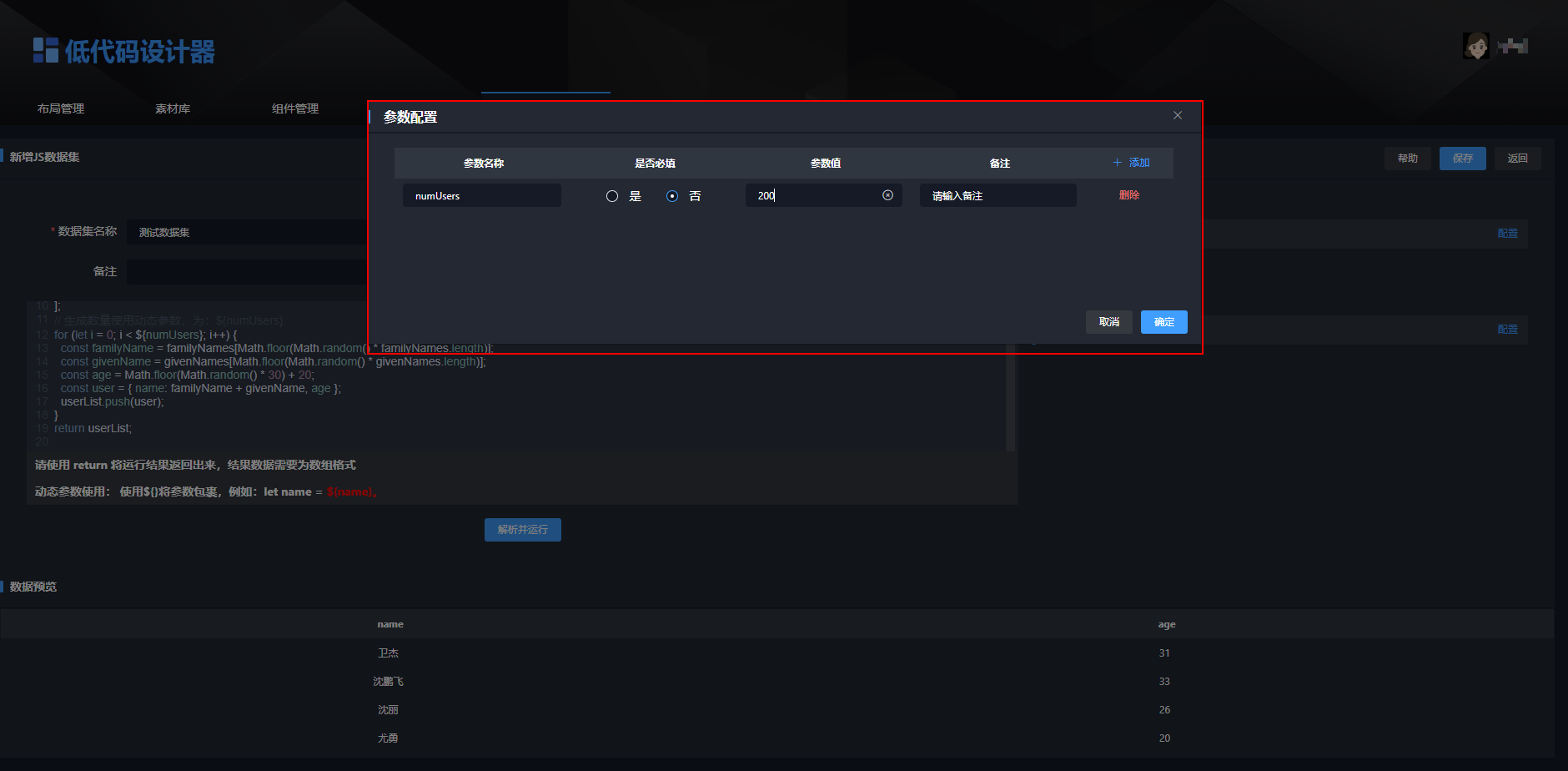Open the 素材库 tab
The image size is (1568, 771).
coord(173,108)
